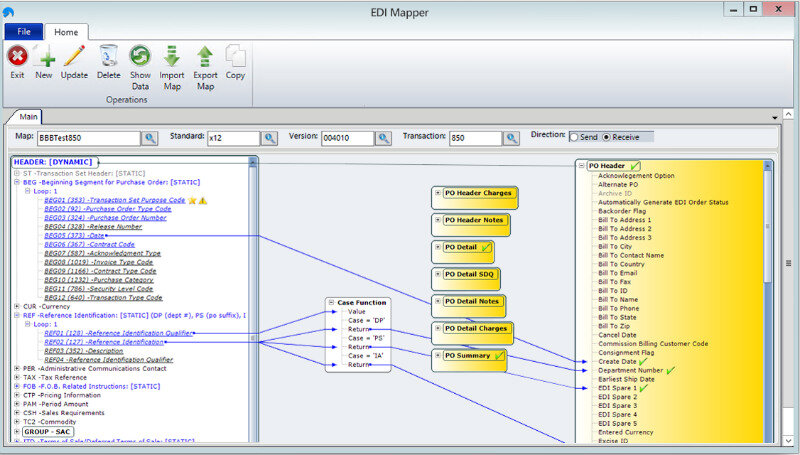Screen dimensions: 800x455
Task: Click in the Version input field
Action: [x=347, y=138]
